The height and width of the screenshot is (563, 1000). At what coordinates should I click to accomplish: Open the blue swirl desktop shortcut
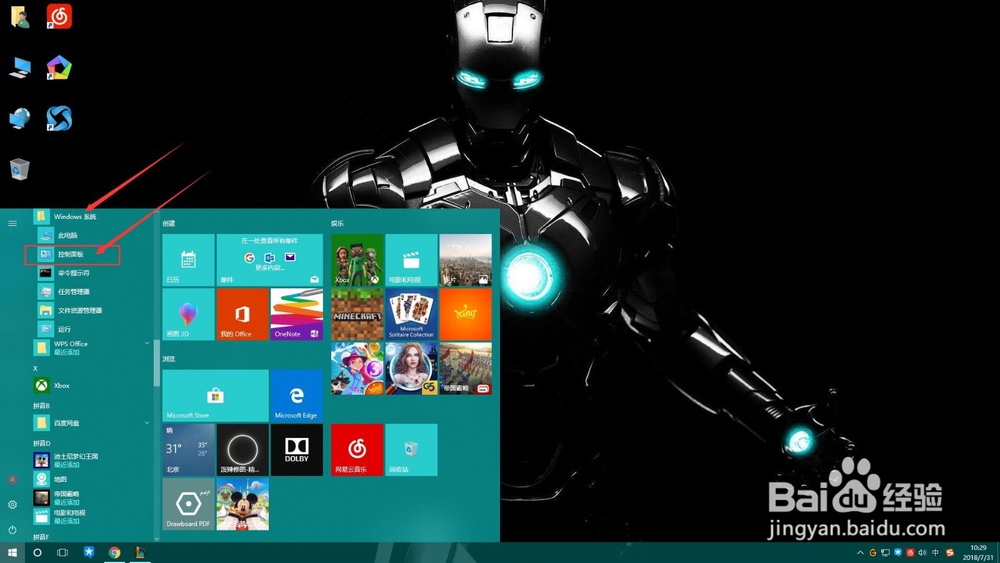(x=59, y=119)
